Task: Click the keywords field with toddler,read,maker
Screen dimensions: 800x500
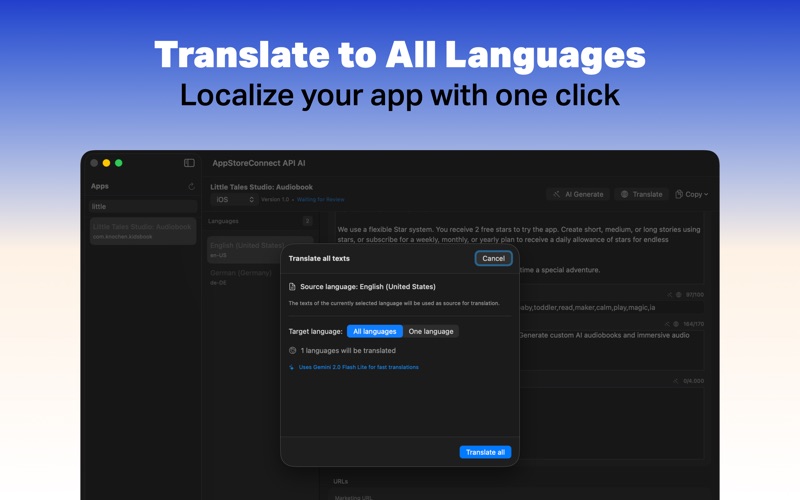Action: tap(610, 308)
